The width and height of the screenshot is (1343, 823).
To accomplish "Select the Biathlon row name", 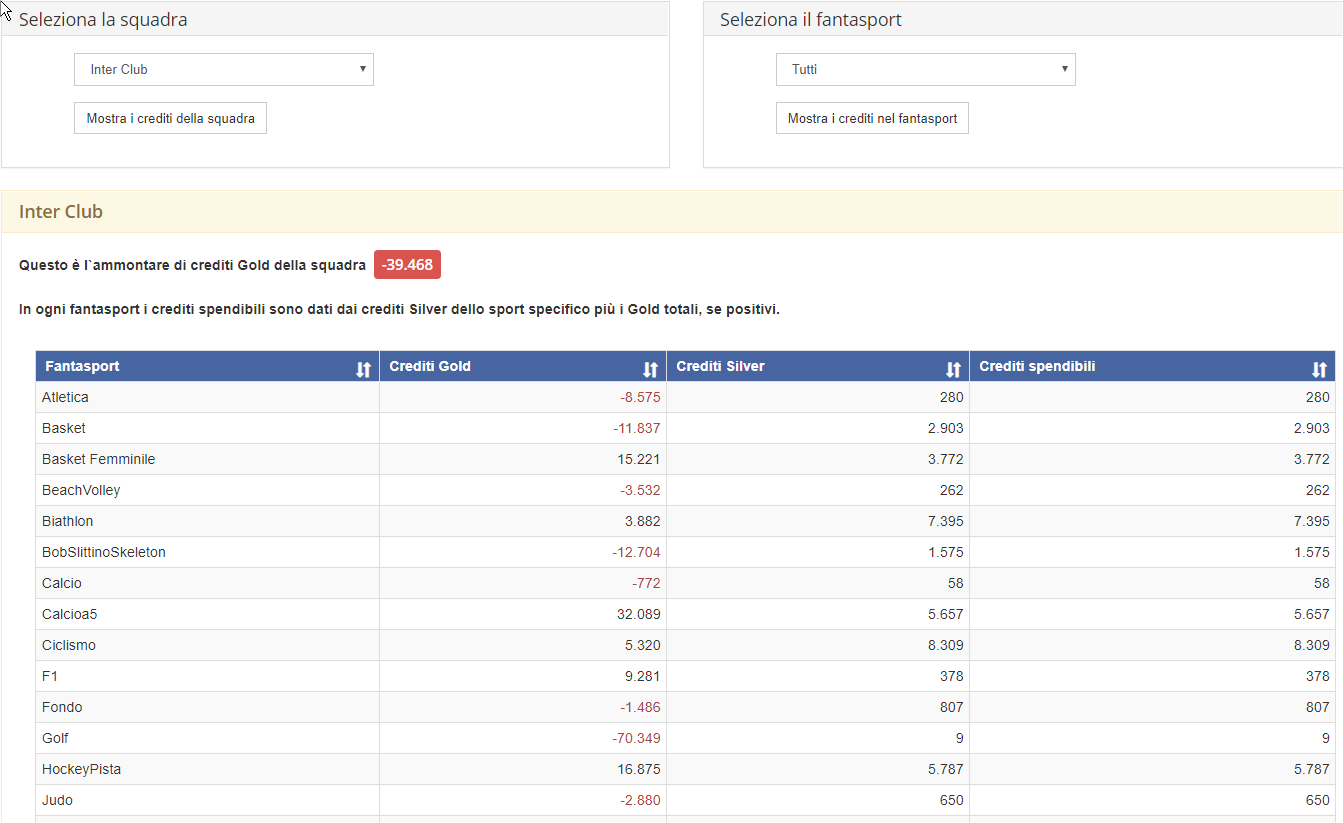I will coord(68,521).
